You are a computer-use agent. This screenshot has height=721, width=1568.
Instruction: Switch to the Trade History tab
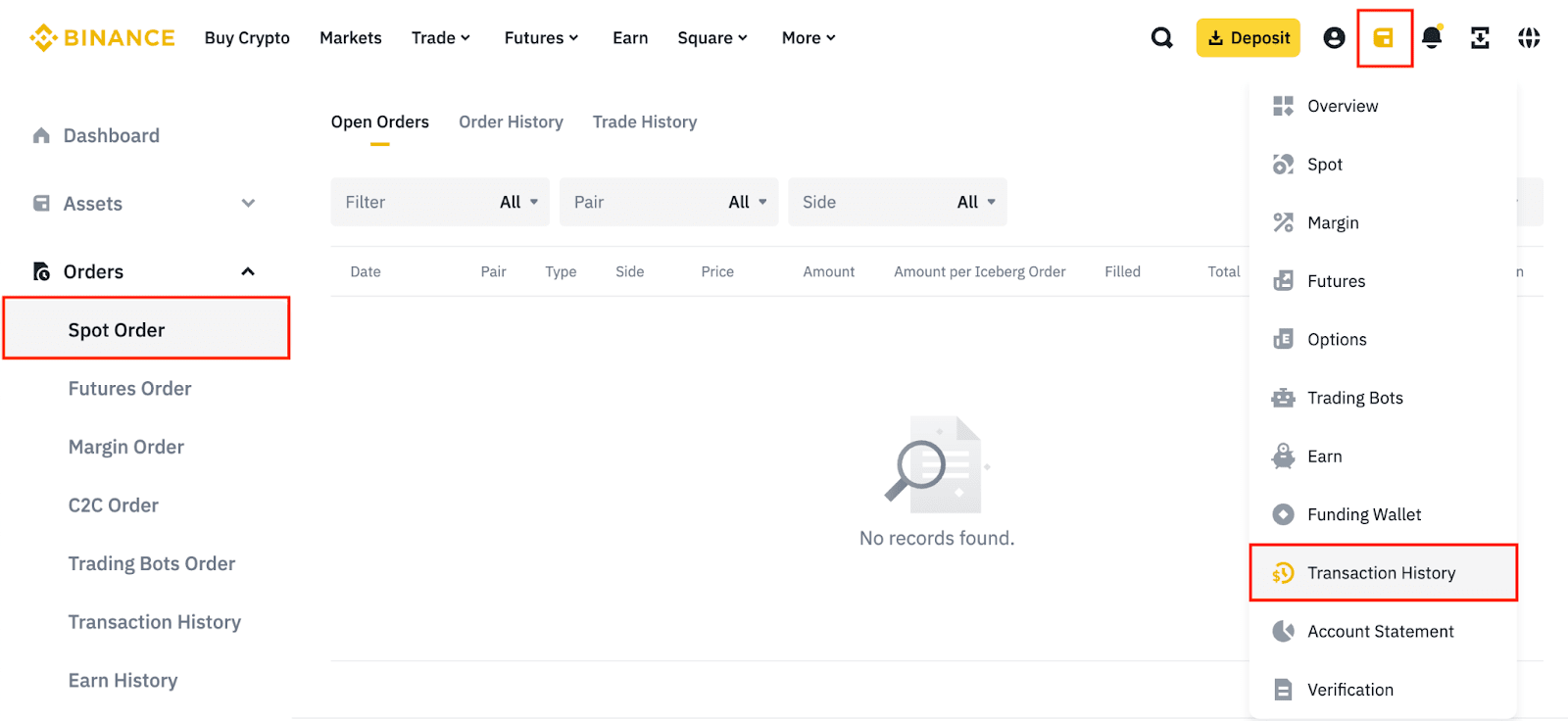644,121
